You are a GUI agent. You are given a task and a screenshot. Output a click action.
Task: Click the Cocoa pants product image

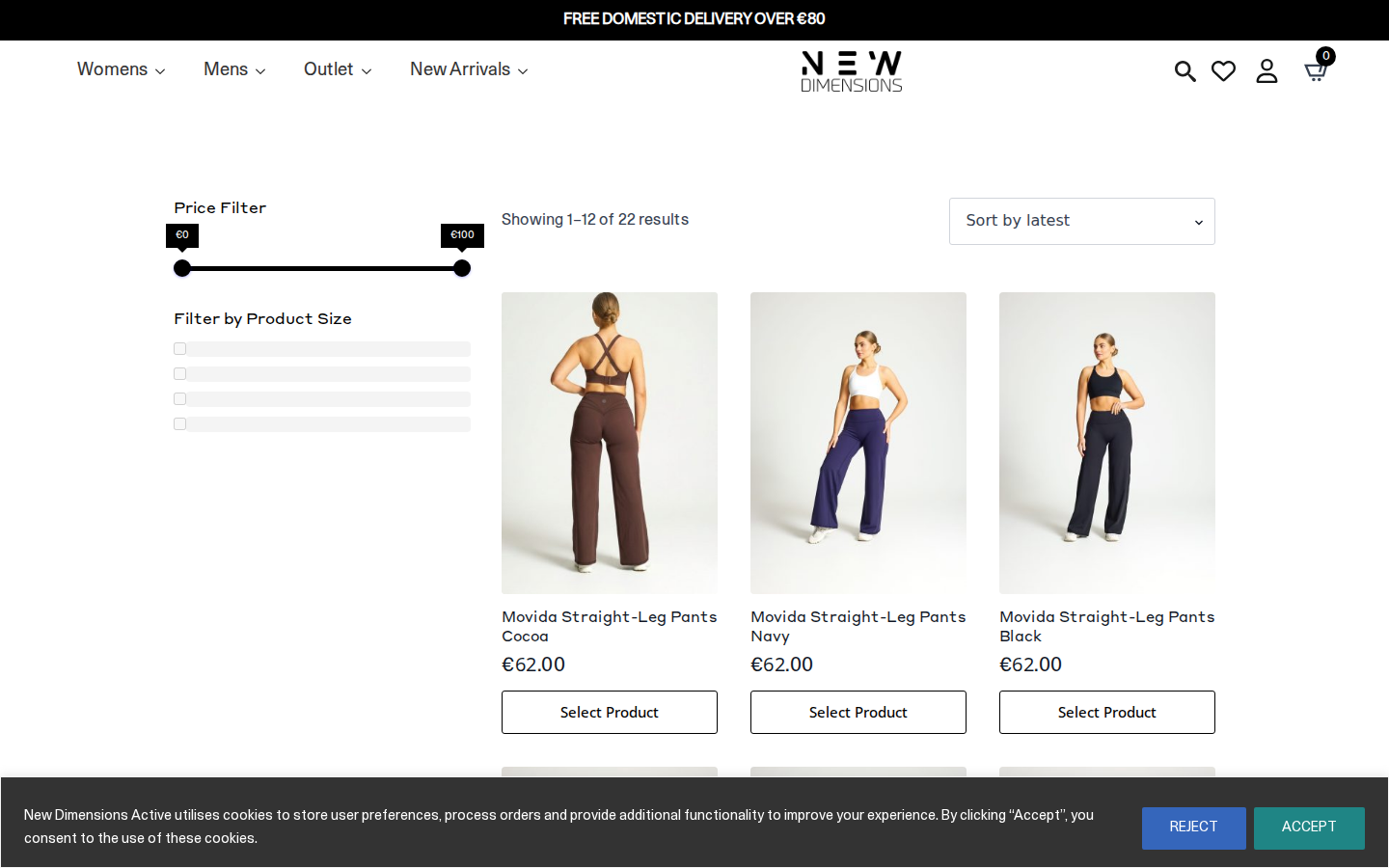point(610,443)
